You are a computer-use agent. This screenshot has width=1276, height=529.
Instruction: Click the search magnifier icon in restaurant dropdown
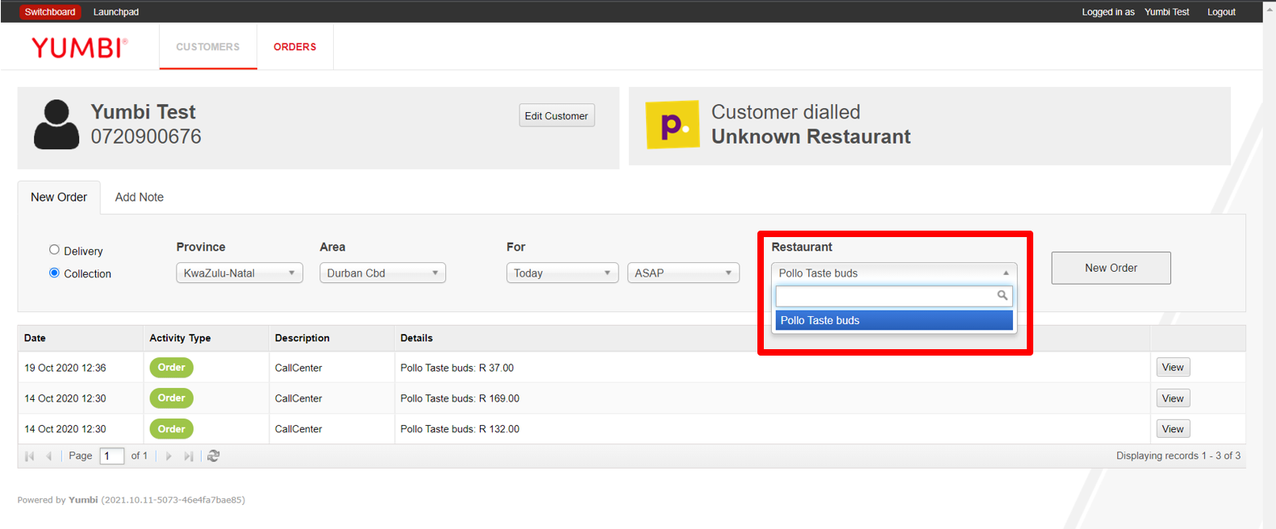(x=1002, y=296)
